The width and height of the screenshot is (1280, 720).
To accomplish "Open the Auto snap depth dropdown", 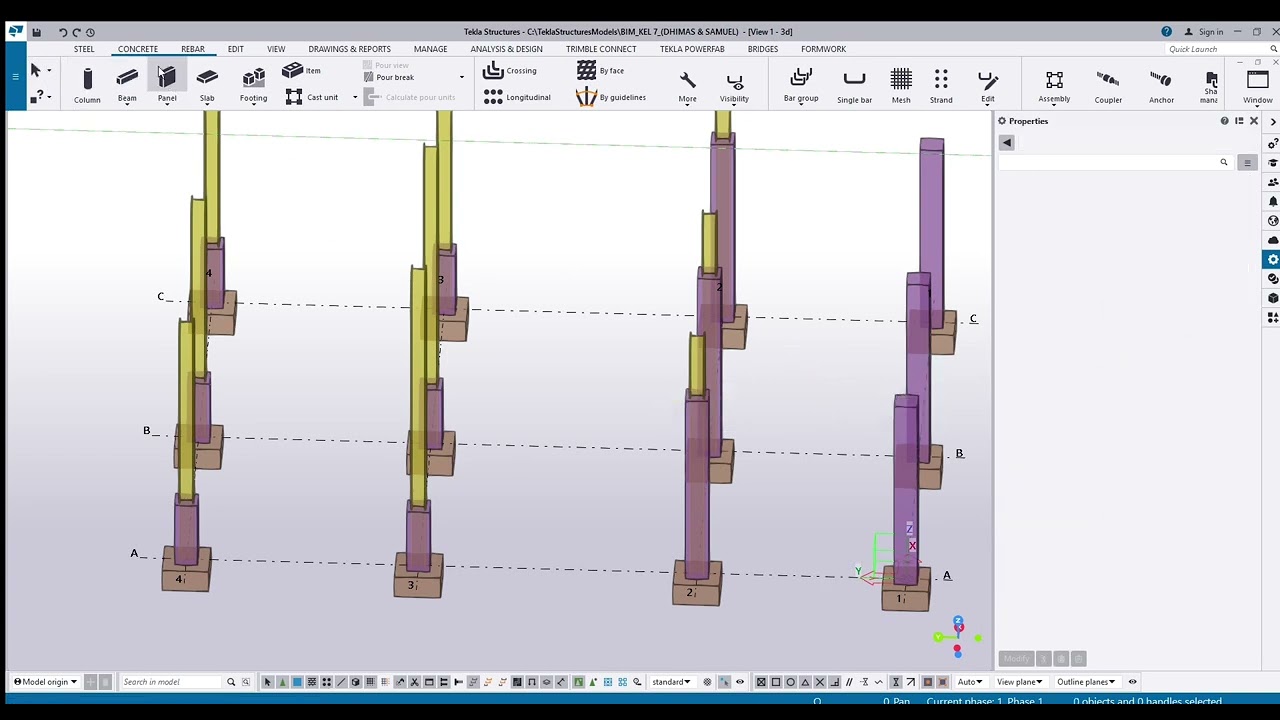I will [970, 682].
